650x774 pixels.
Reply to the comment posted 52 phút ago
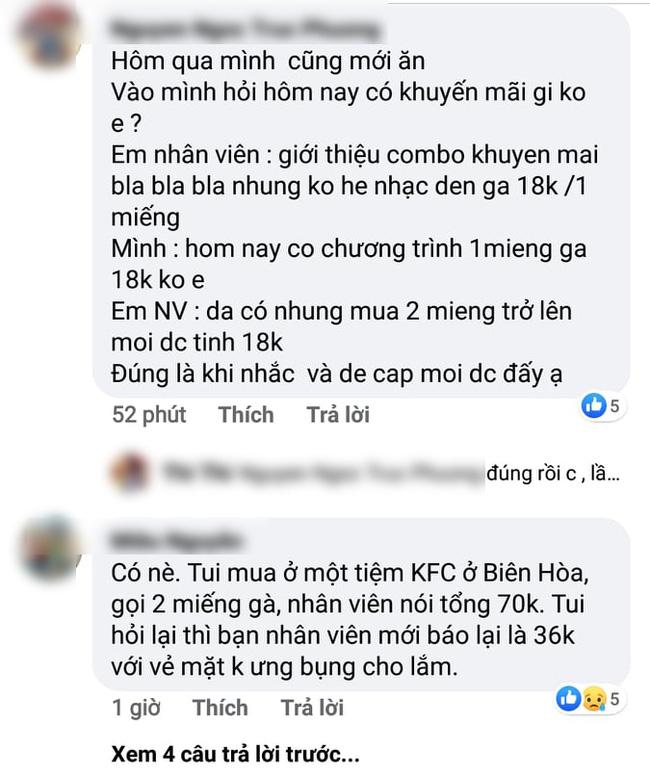[338, 415]
